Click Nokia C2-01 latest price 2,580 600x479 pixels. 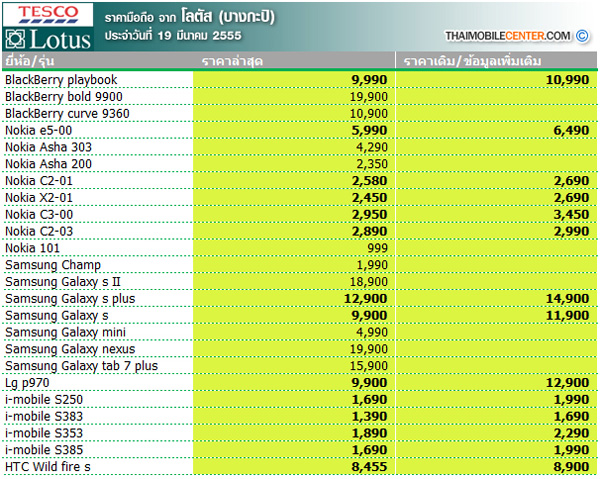coord(369,181)
